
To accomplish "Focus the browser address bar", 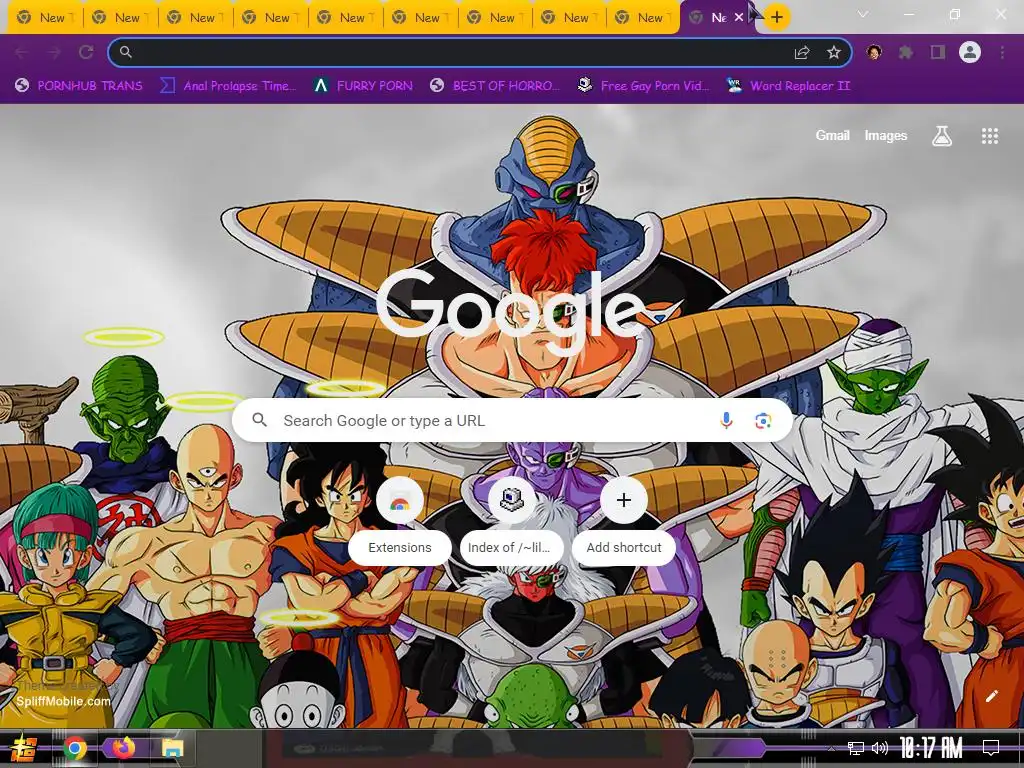I will click(480, 52).
